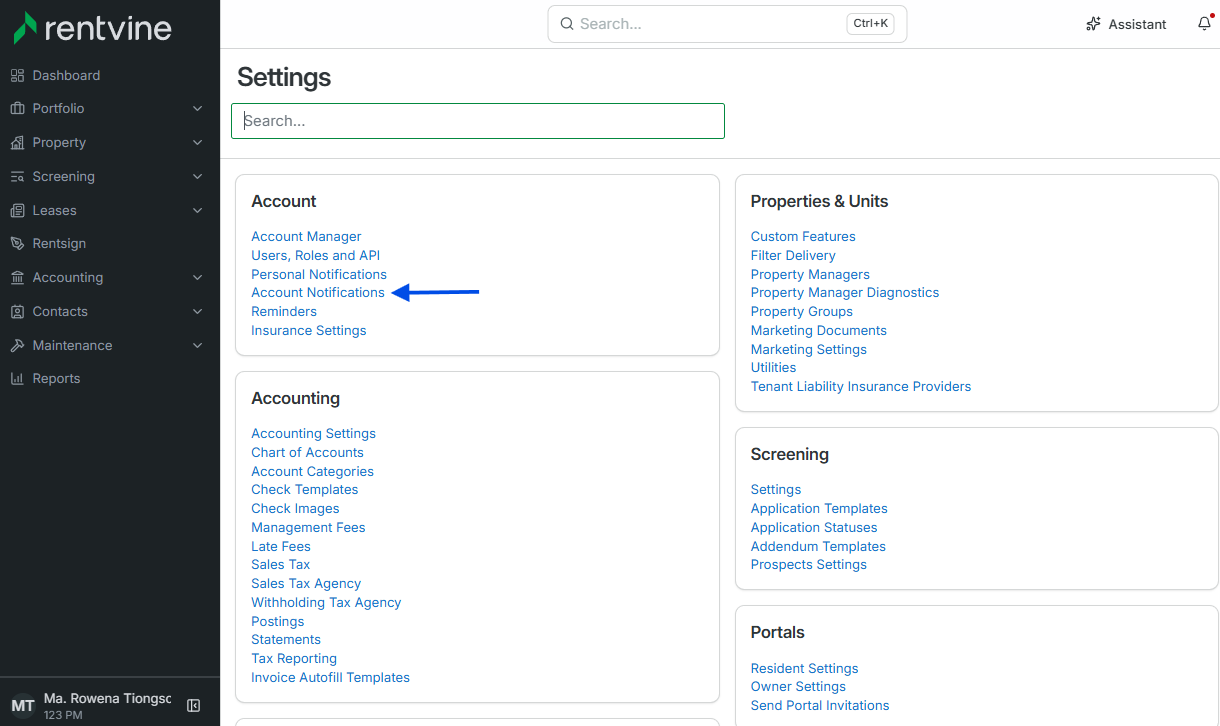Open Users, Roles and API link
Image resolution: width=1220 pixels, height=726 pixels.
316,255
